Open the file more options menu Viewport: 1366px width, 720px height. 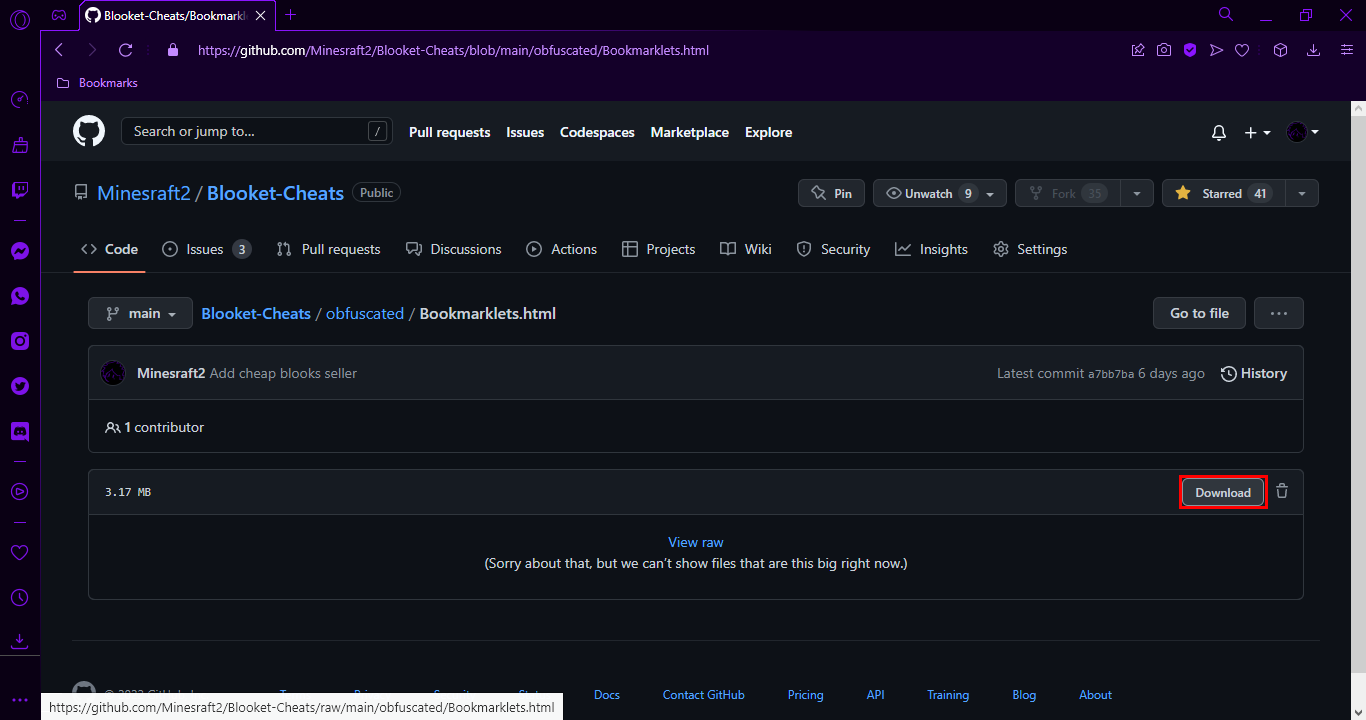pyautogui.click(x=1279, y=313)
